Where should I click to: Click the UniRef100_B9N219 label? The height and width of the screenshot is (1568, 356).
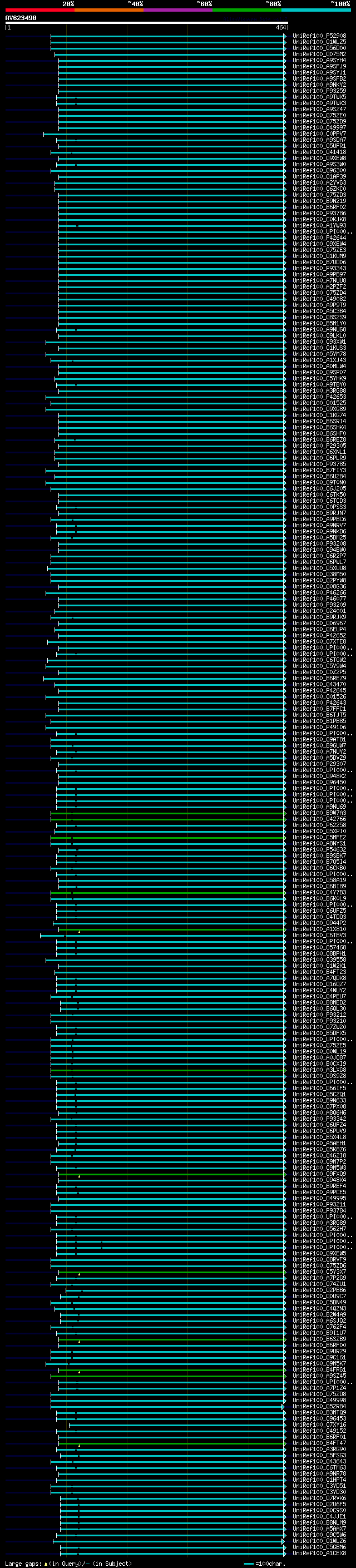319,201
